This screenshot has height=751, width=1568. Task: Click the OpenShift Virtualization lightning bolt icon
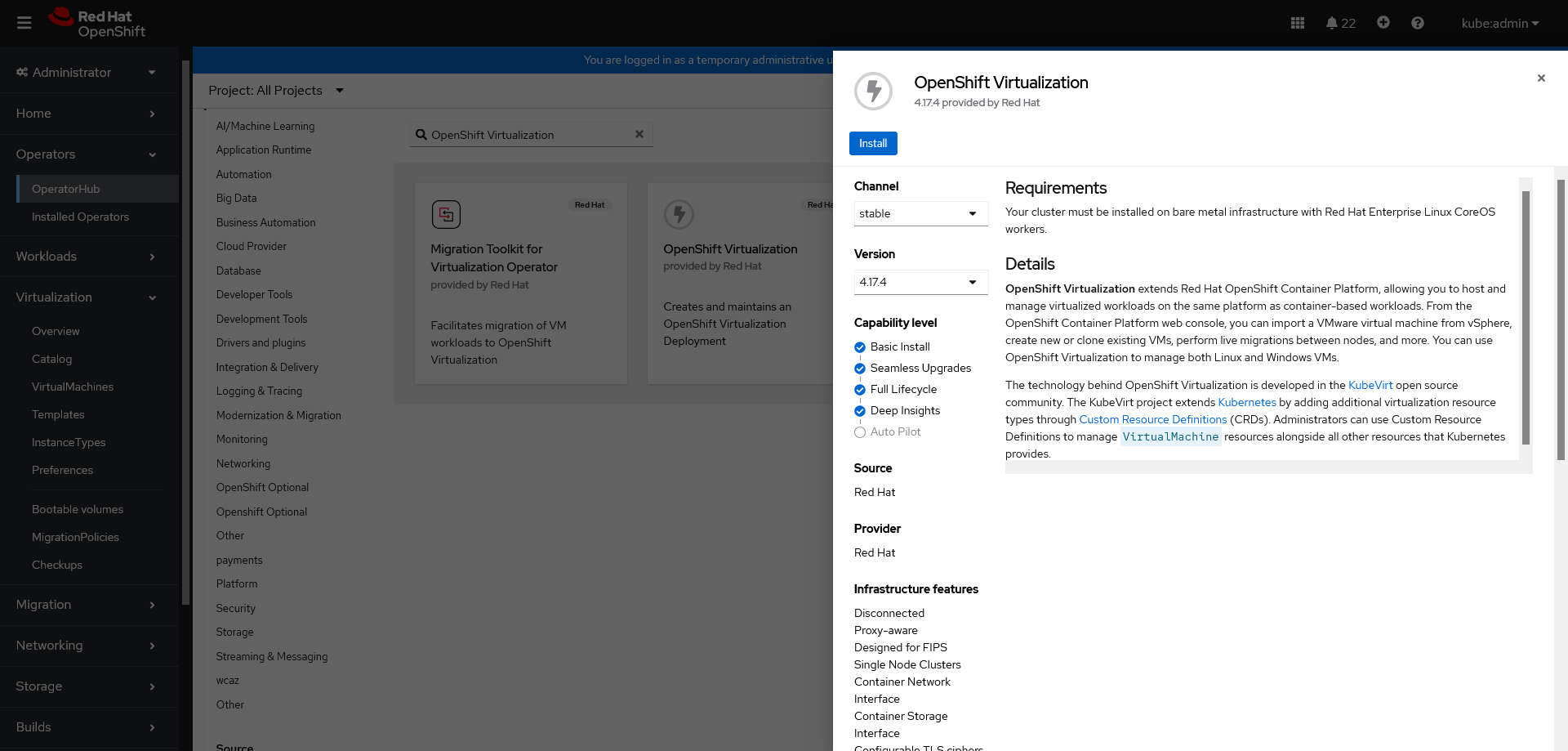pyautogui.click(x=679, y=213)
